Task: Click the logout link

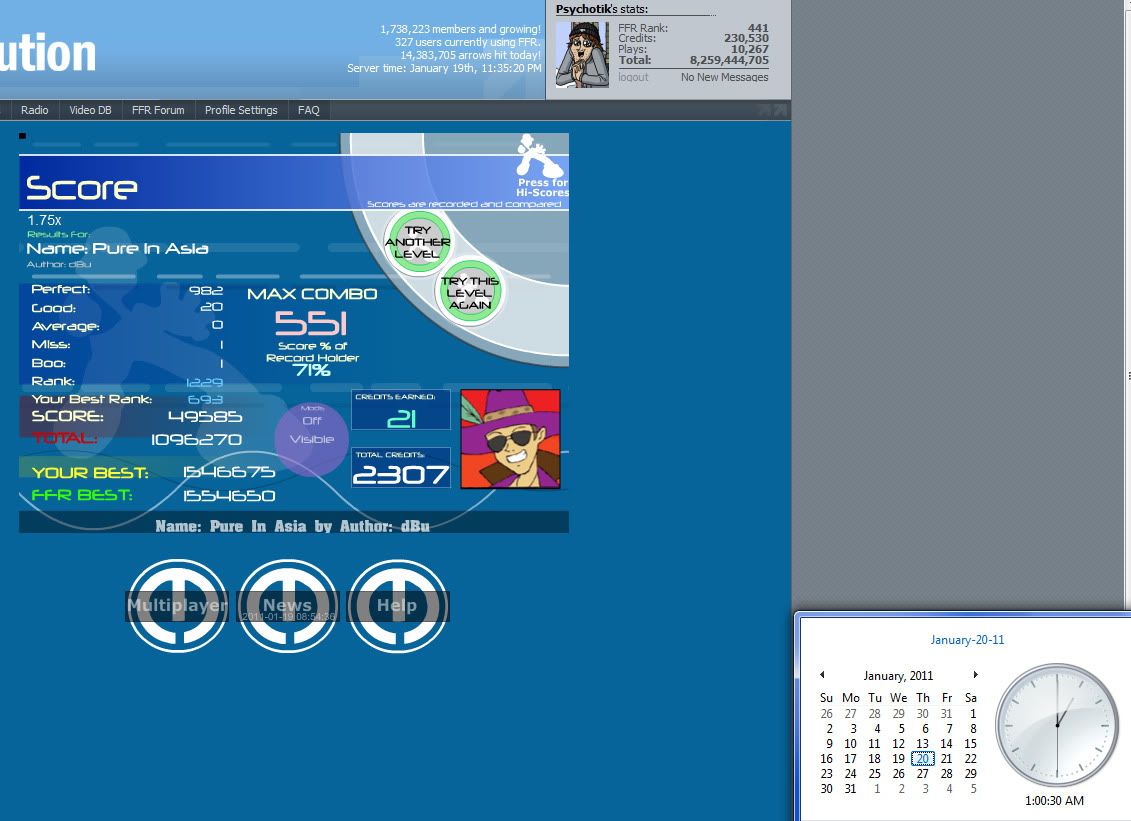Action: [633, 77]
